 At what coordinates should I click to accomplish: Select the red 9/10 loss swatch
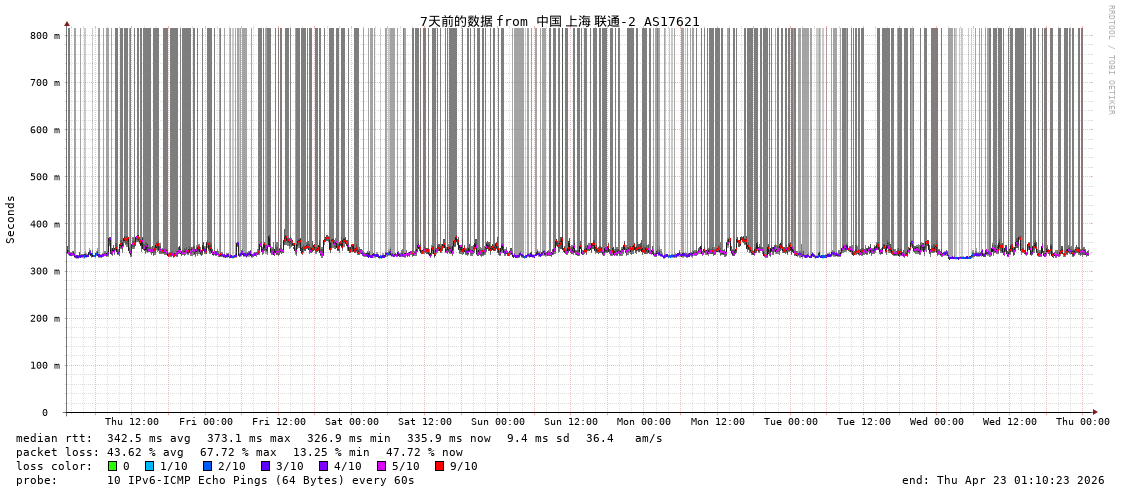[x=439, y=466]
